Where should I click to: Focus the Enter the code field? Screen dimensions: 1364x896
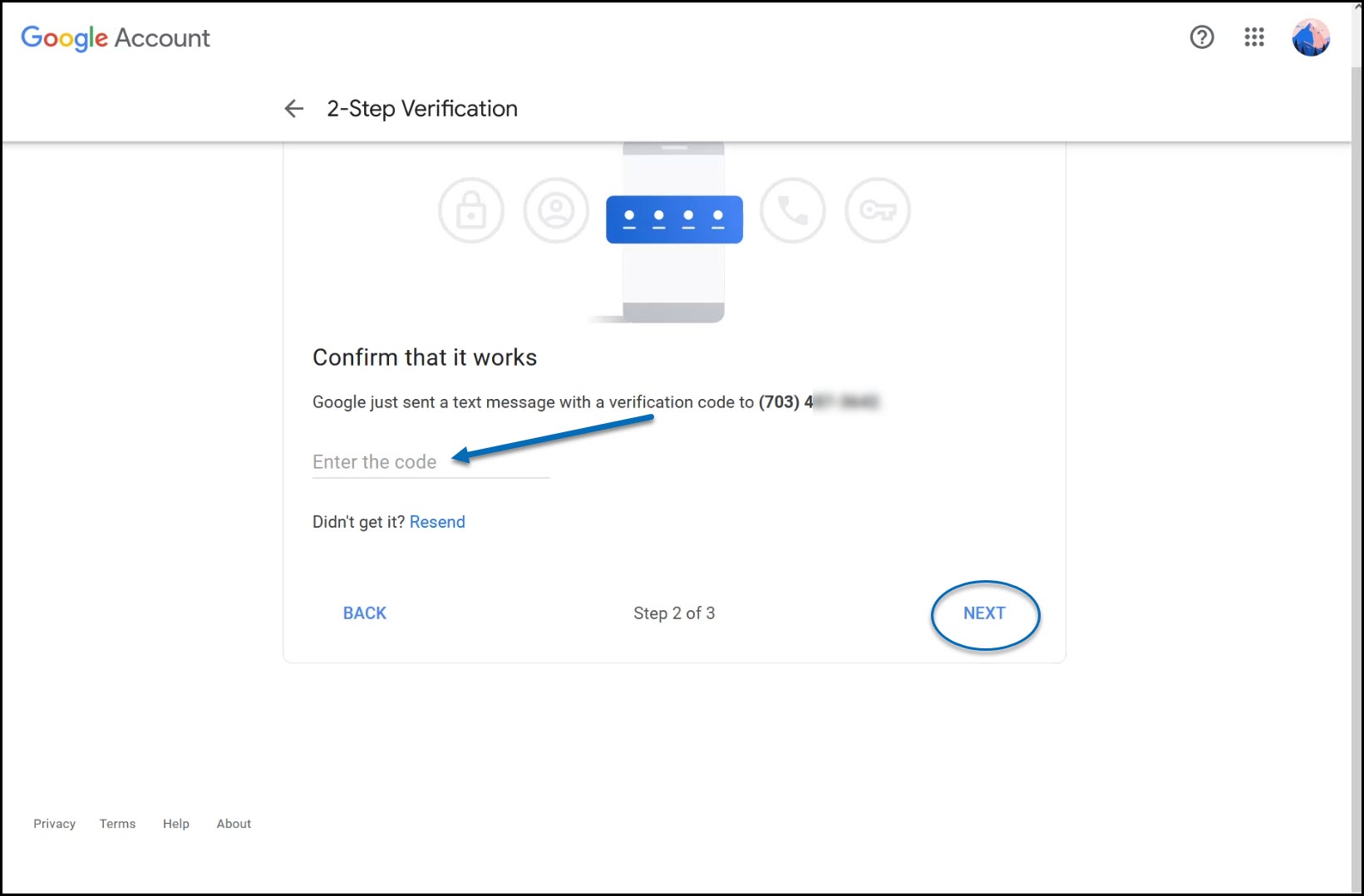coord(431,462)
